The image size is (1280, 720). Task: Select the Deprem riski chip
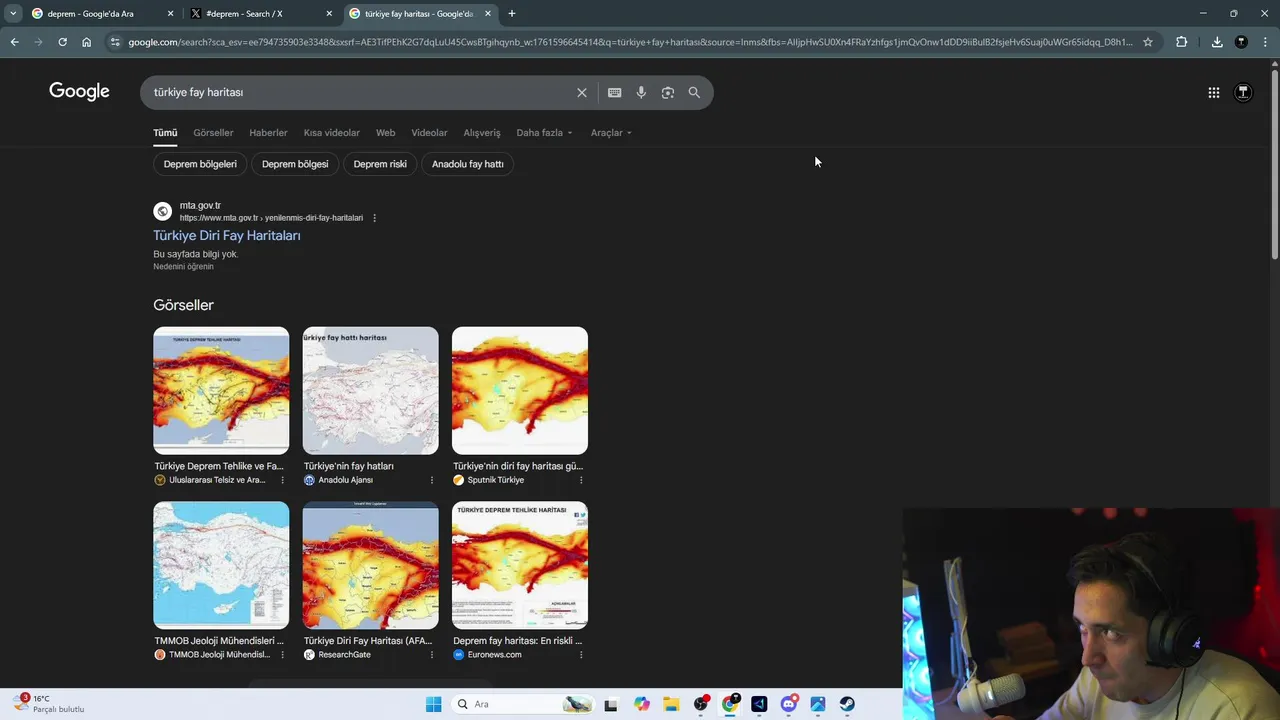pos(380,164)
